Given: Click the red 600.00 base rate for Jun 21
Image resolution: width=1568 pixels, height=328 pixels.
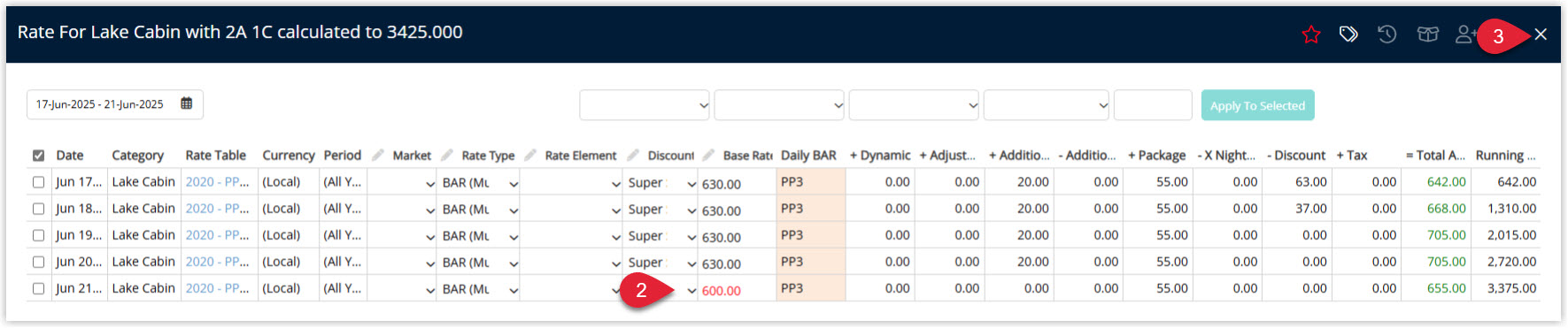Looking at the screenshot, I should (x=722, y=291).
